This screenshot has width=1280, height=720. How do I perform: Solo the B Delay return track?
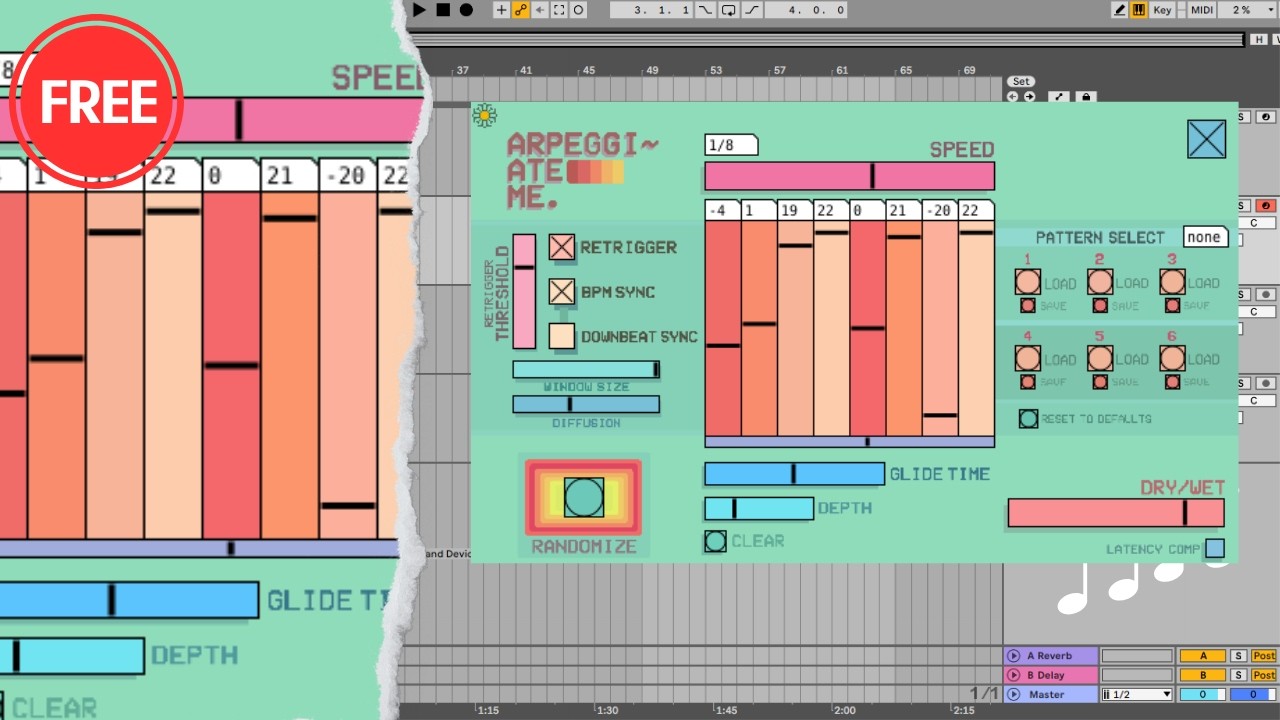[x=1238, y=675]
